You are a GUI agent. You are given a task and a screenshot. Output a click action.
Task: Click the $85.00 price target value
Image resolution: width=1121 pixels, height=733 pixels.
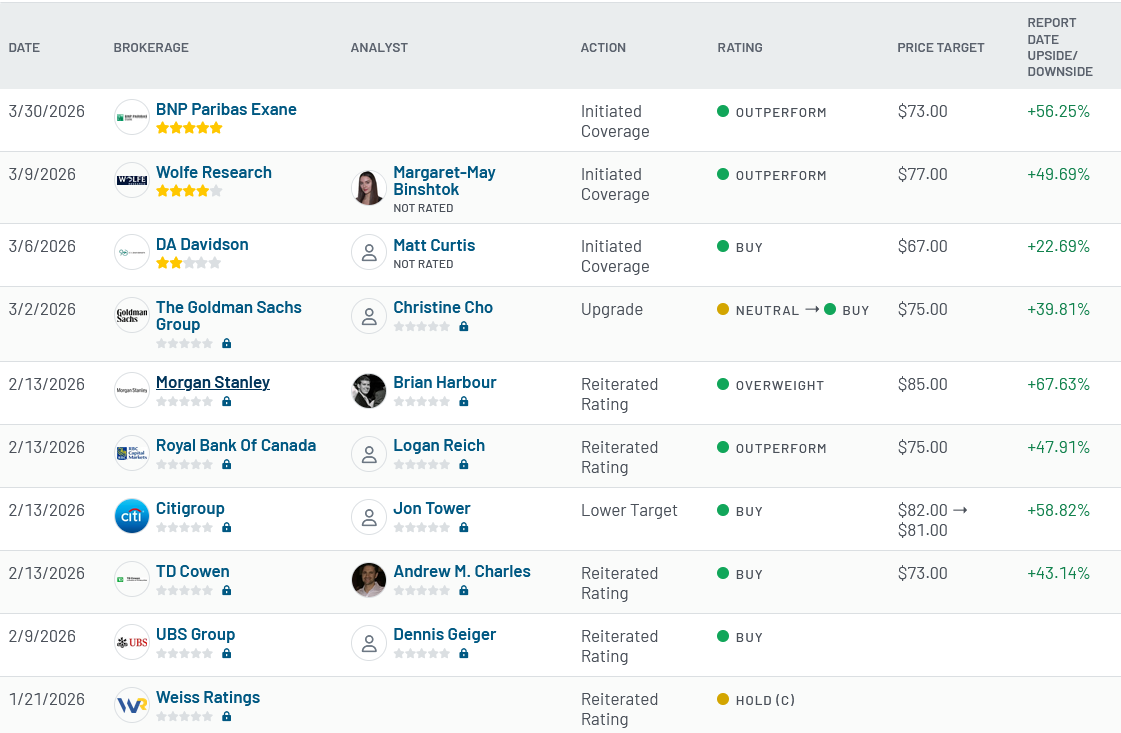pyautogui.click(x=922, y=385)
